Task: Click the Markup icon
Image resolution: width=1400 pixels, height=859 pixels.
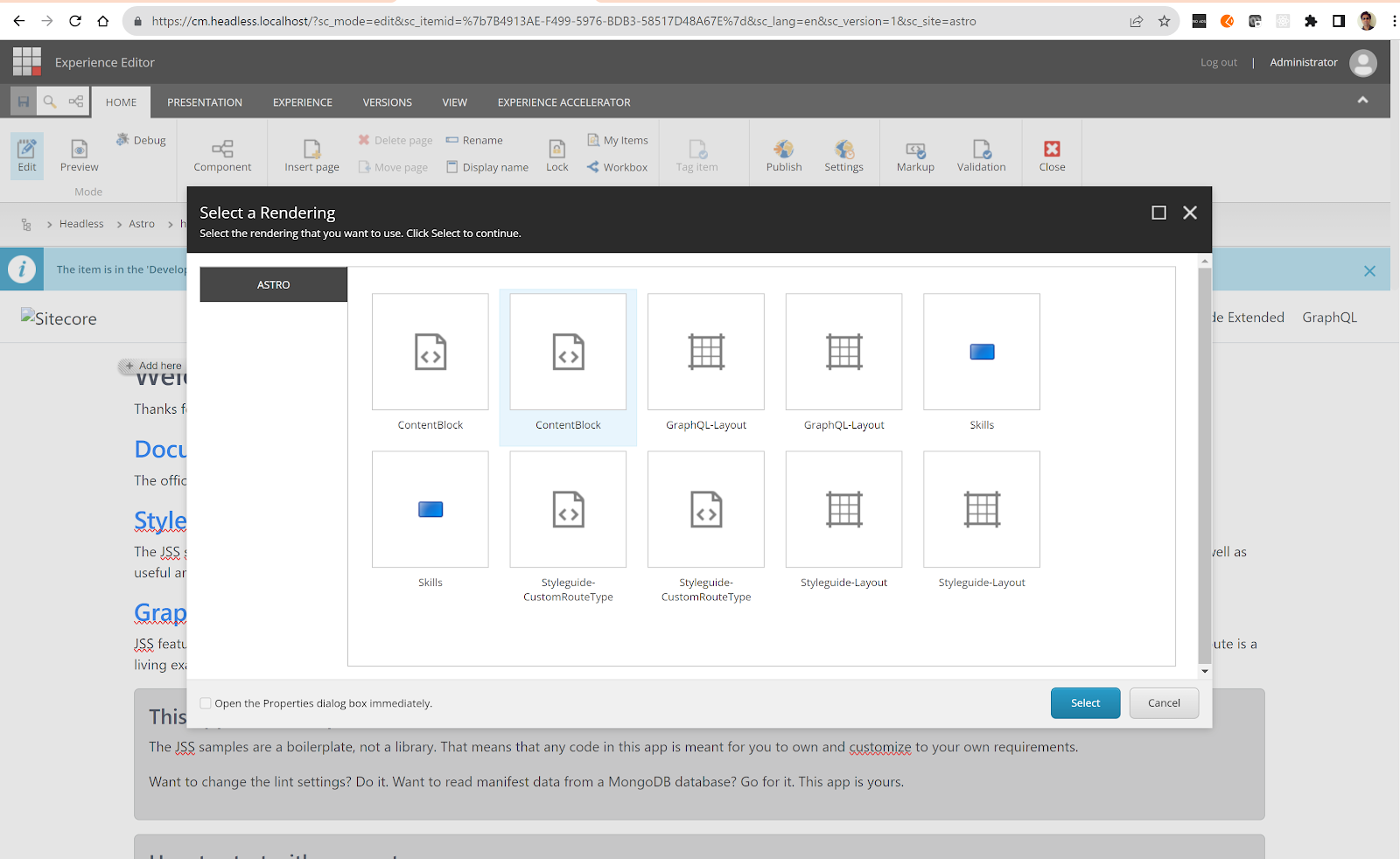Action: [915, 156]
